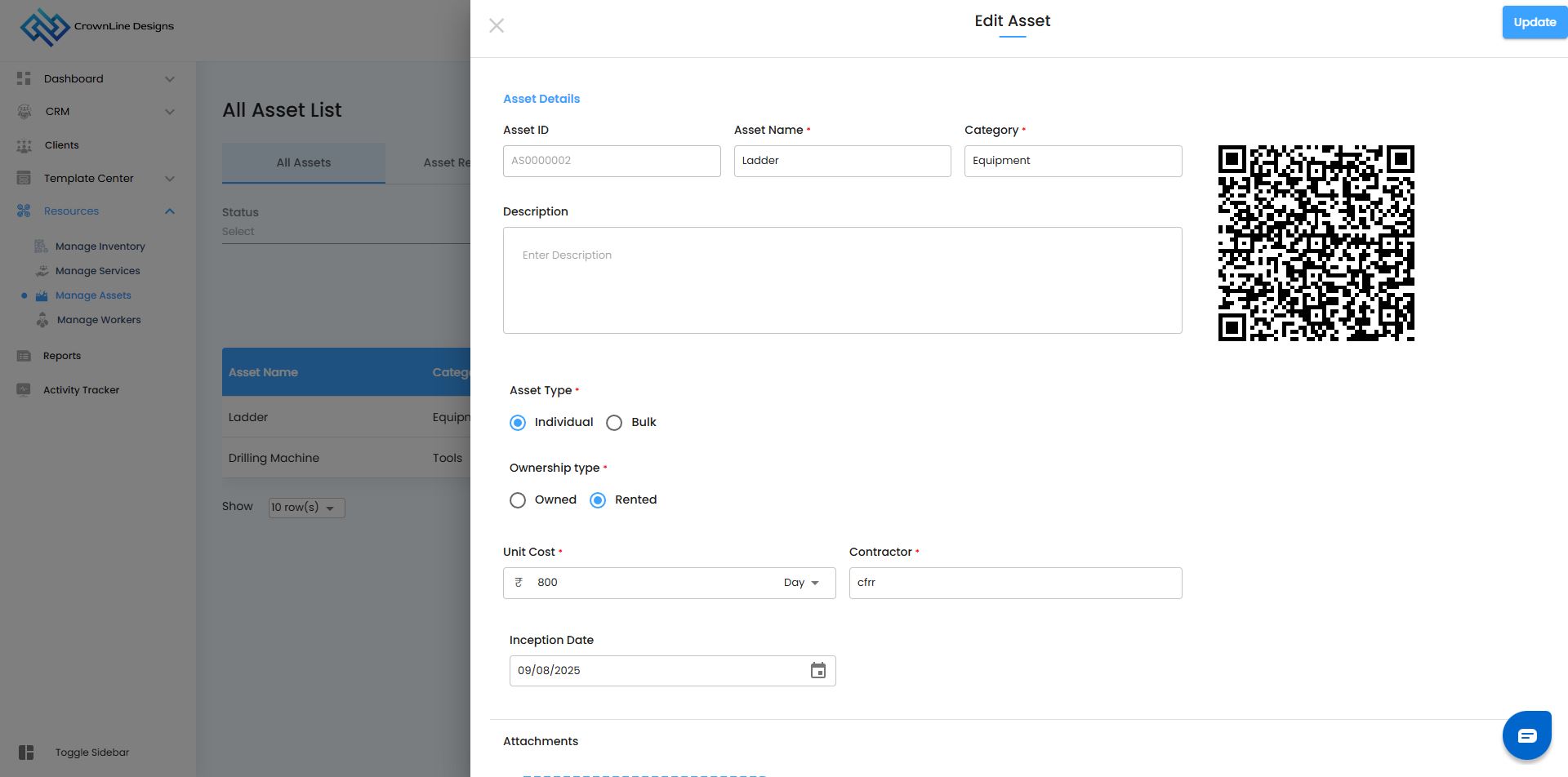Click the Template Center icon

[x=24, y=178]
